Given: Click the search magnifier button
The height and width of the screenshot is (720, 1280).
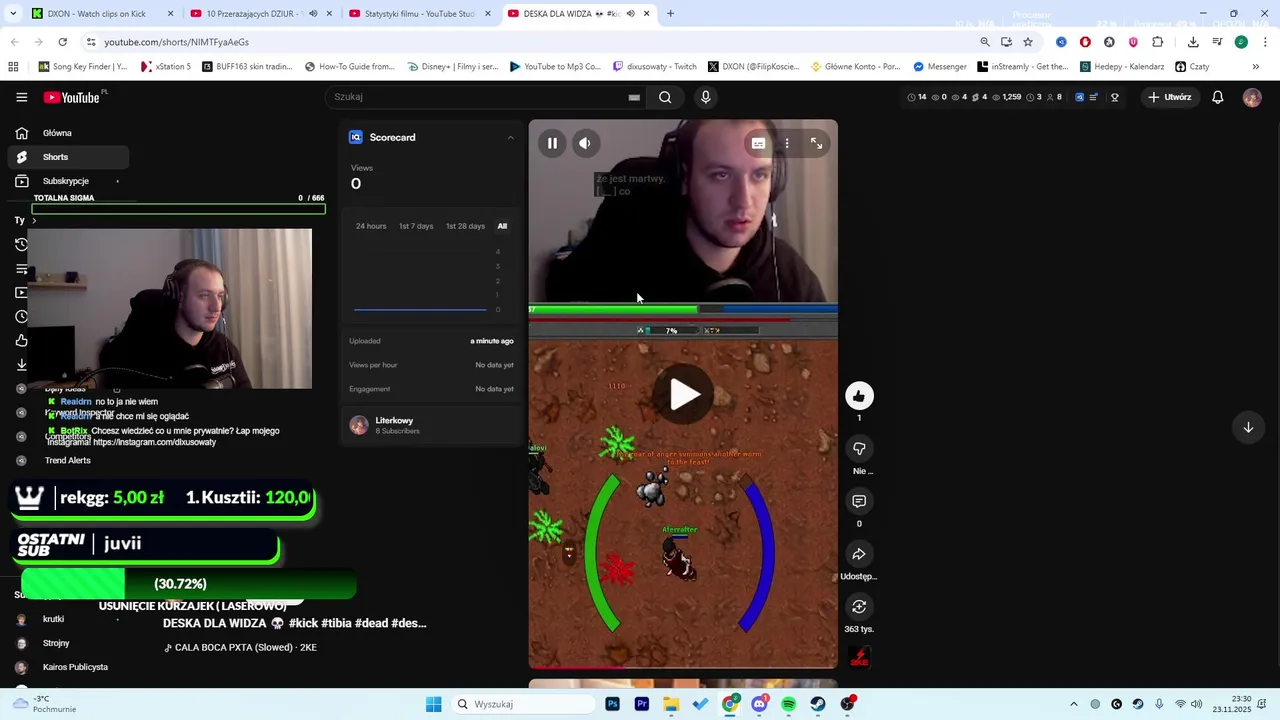Looking at the screenshot, I should tap(665, 97).
